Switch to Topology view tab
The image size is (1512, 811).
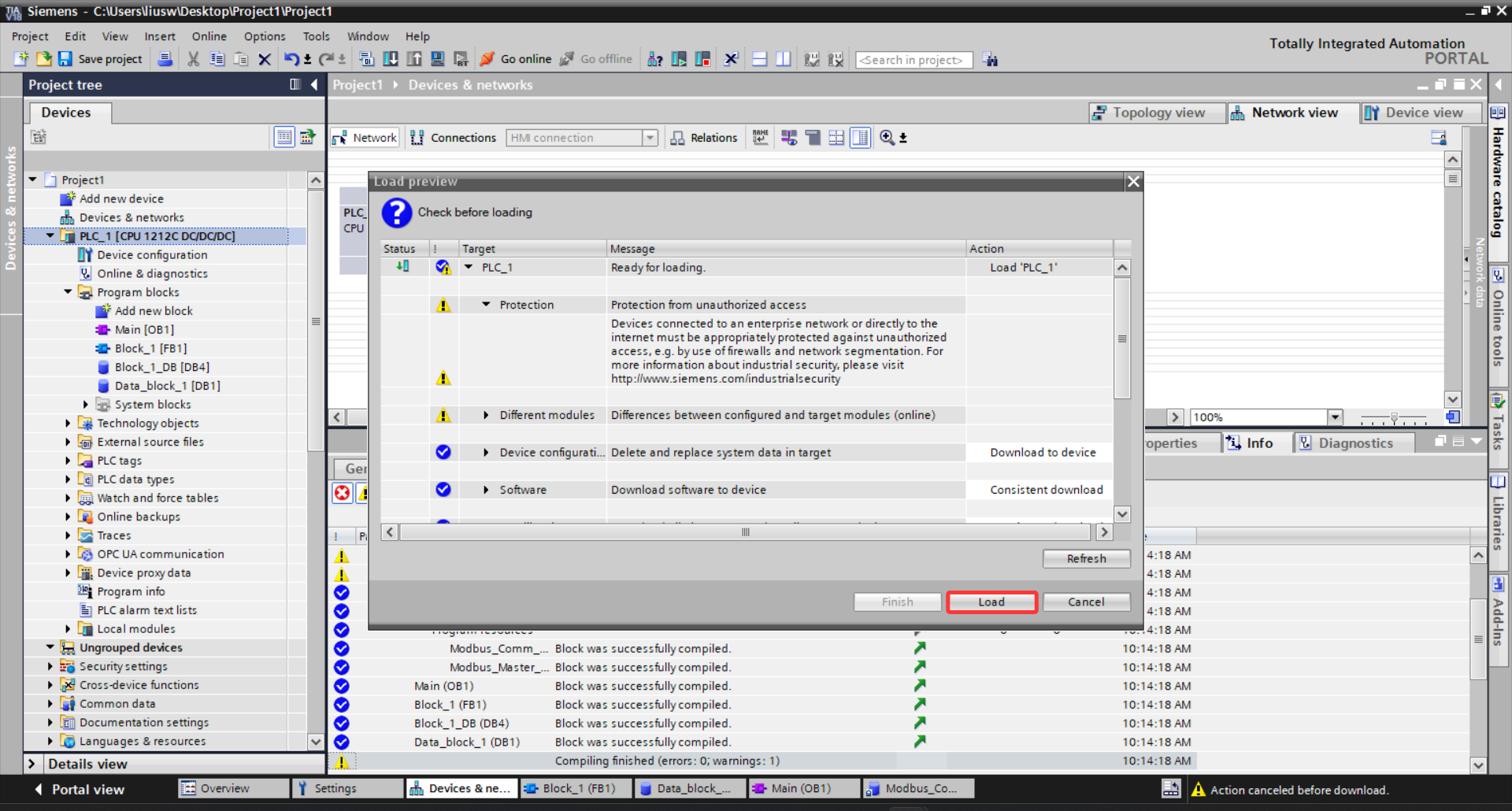click(x=1158, y=113)
